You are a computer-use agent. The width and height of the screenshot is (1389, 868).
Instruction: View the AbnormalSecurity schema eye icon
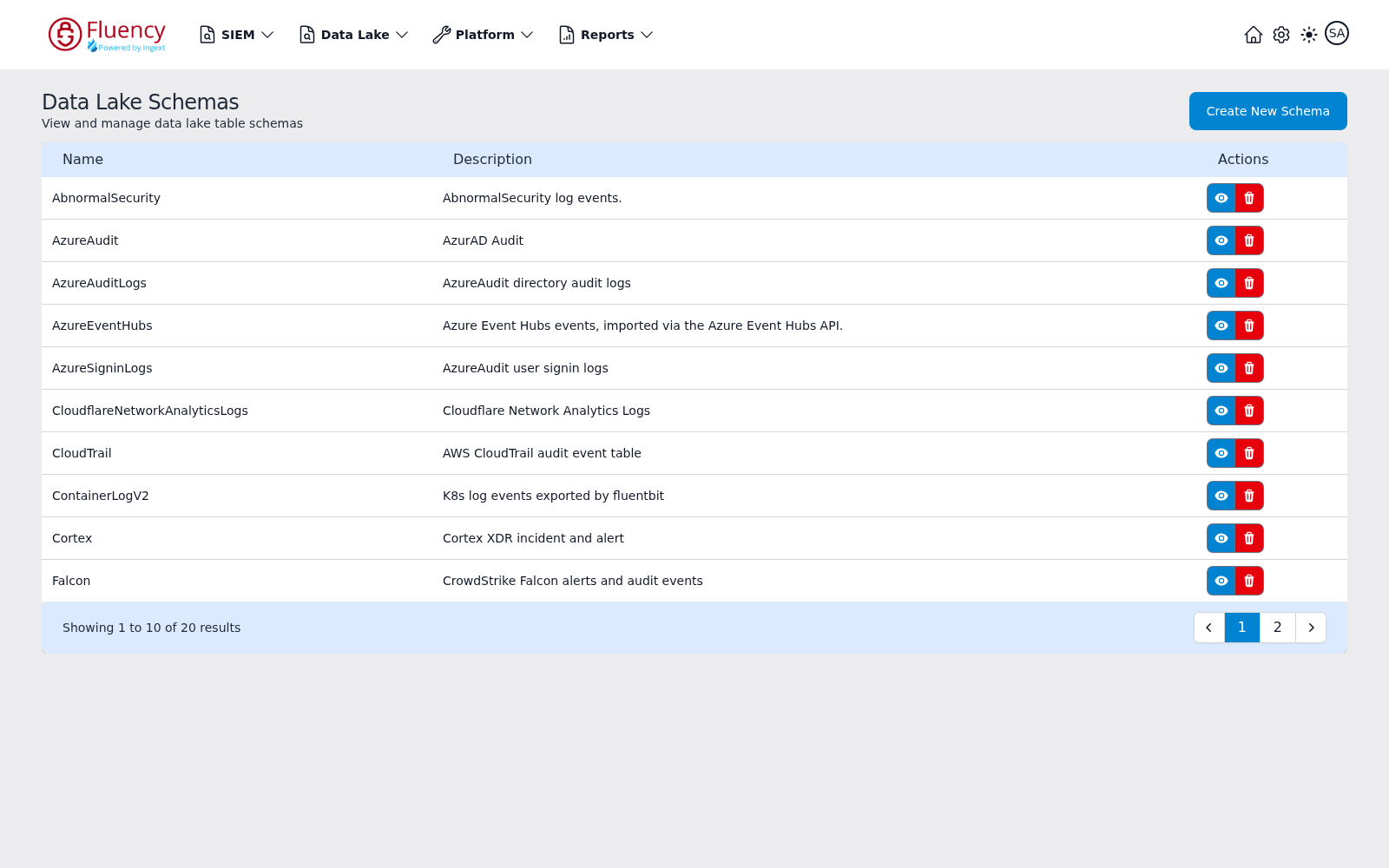(x=1221, y=198)
